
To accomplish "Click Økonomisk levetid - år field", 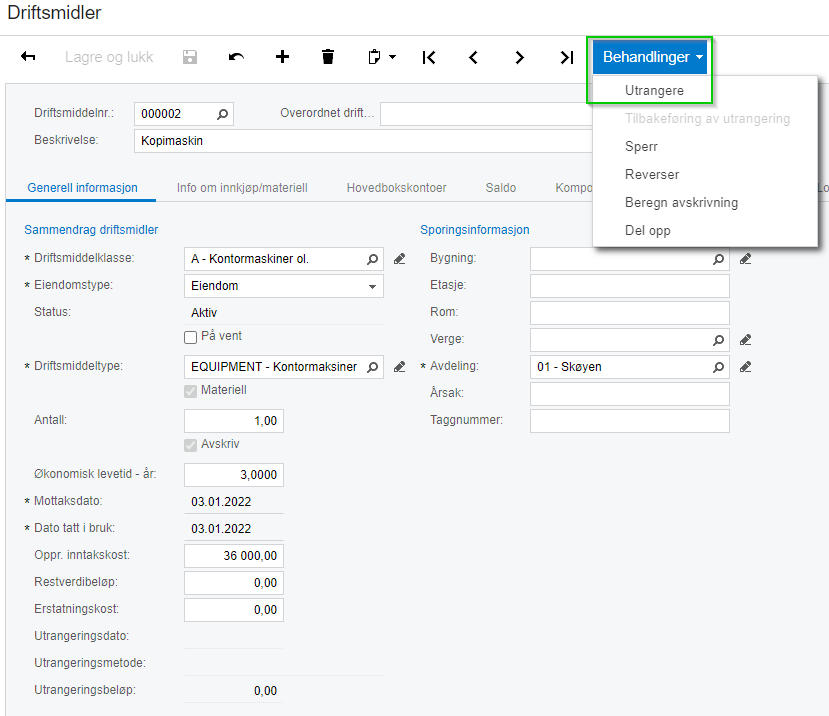I will pyautogui.click(x=234, y=475).
